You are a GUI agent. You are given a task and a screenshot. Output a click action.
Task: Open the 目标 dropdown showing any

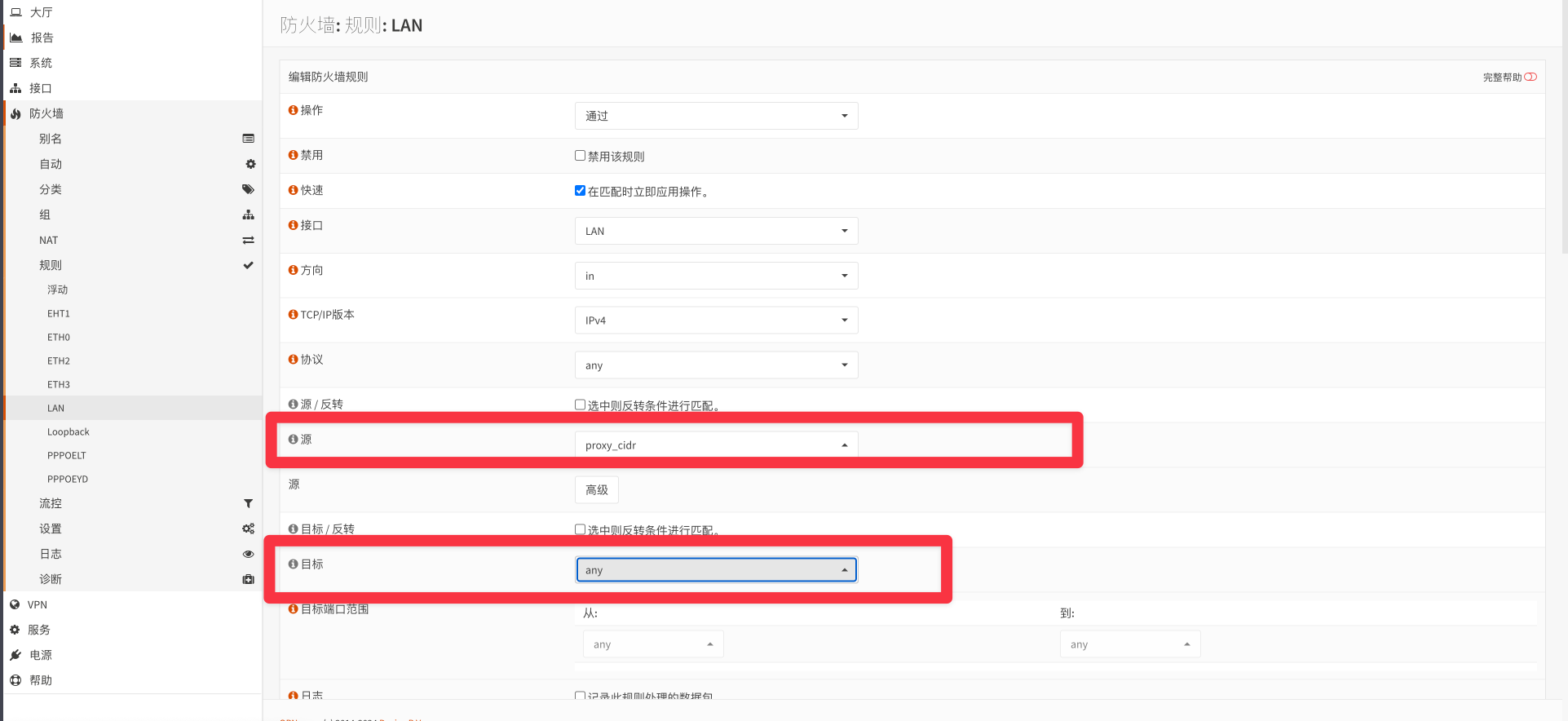tap(716, 570)
